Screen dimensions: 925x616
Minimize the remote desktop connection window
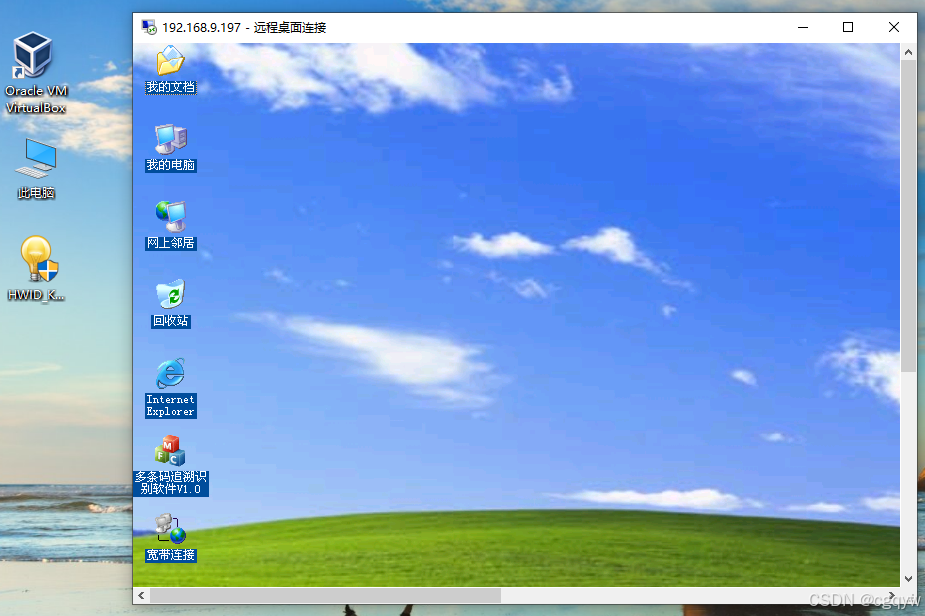[803, 27]
